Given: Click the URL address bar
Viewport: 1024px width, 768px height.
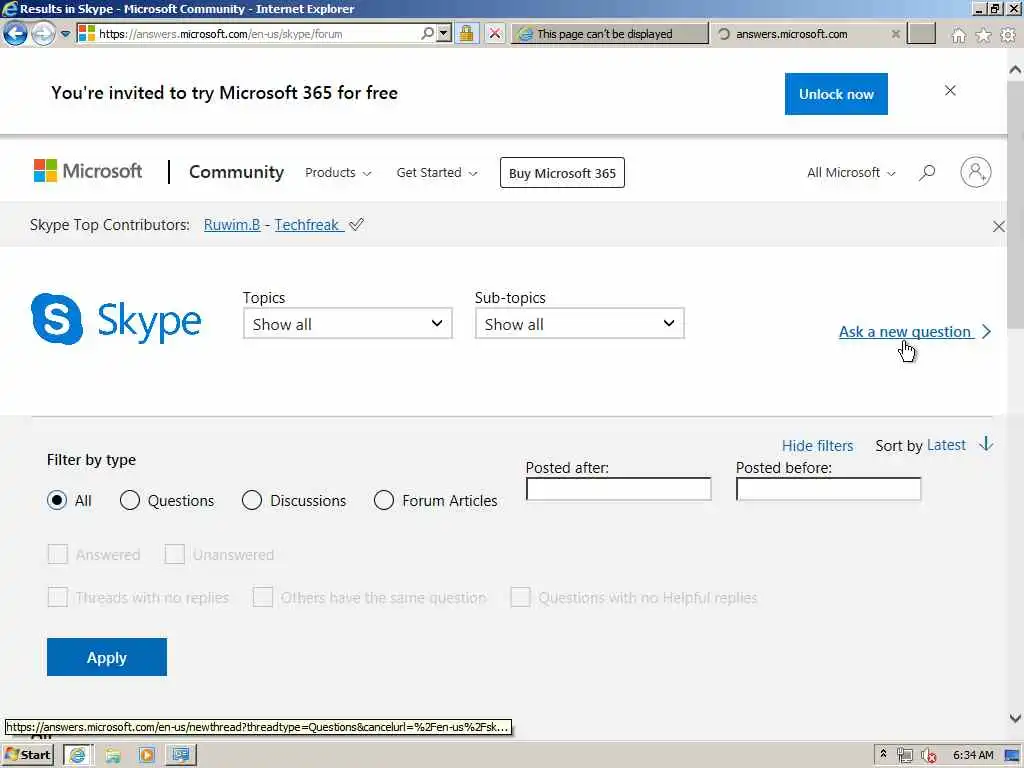Looking at the screenshot, I should pyautogui.click(x=259, y=33).
